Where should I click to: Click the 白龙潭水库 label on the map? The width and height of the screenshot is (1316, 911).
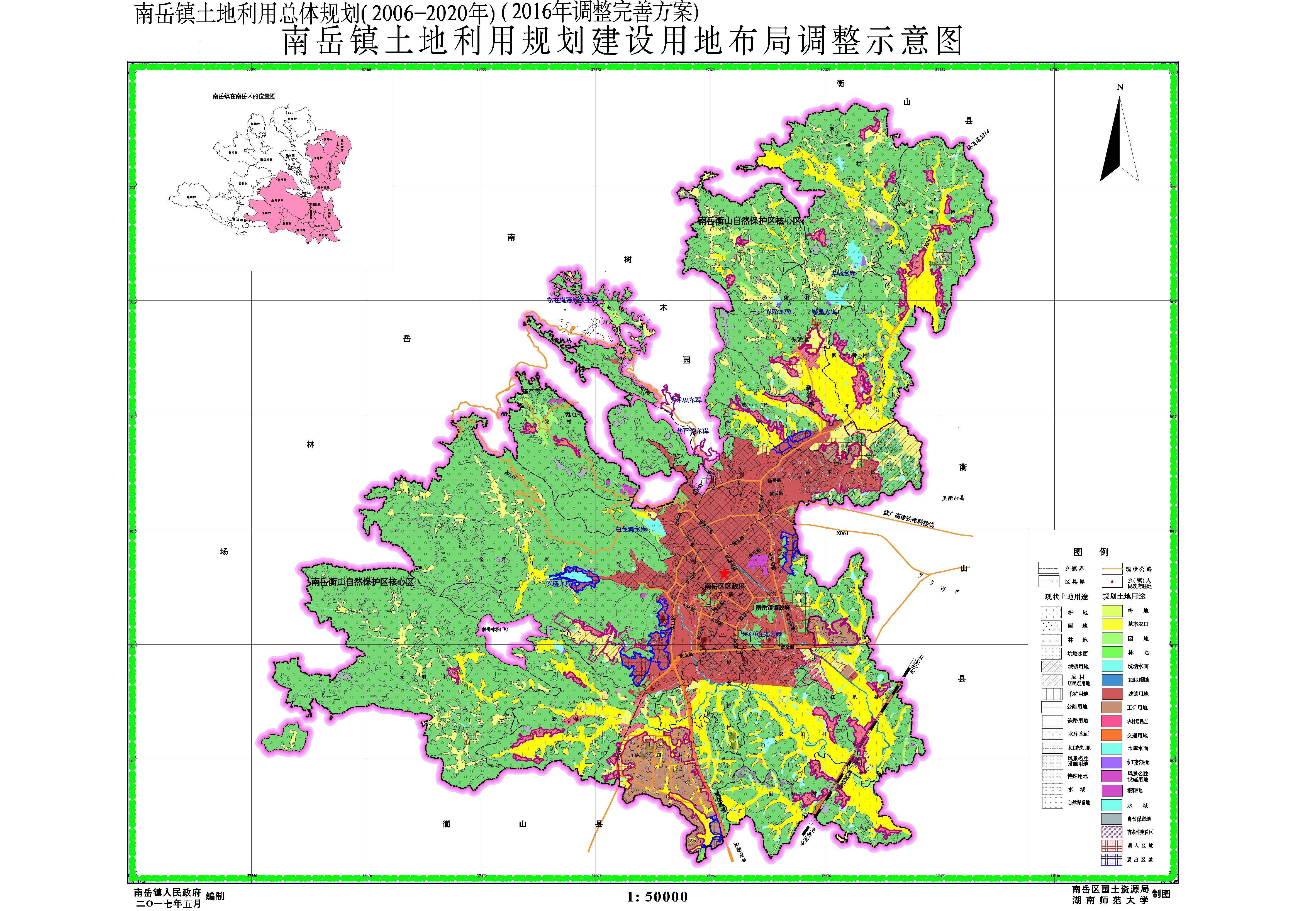click(632, 530)
